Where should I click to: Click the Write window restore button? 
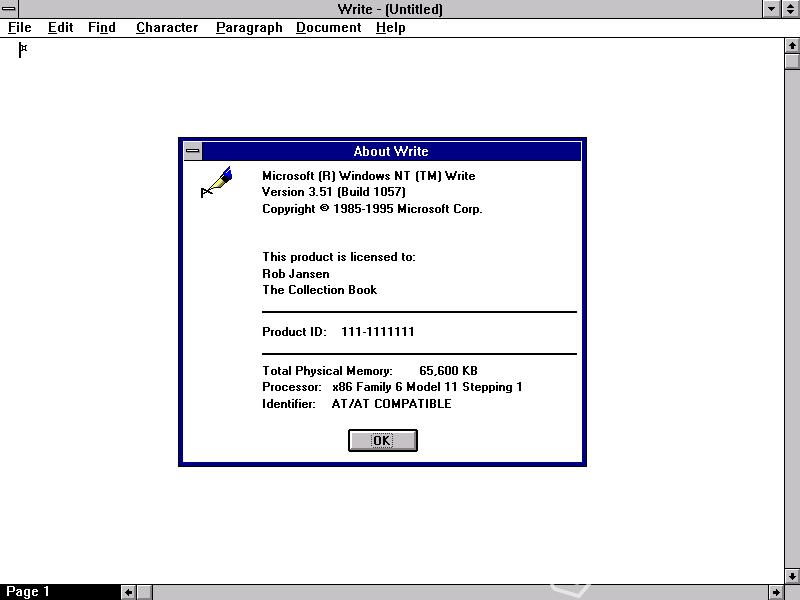pyautogui.click(x=790, y=9)
